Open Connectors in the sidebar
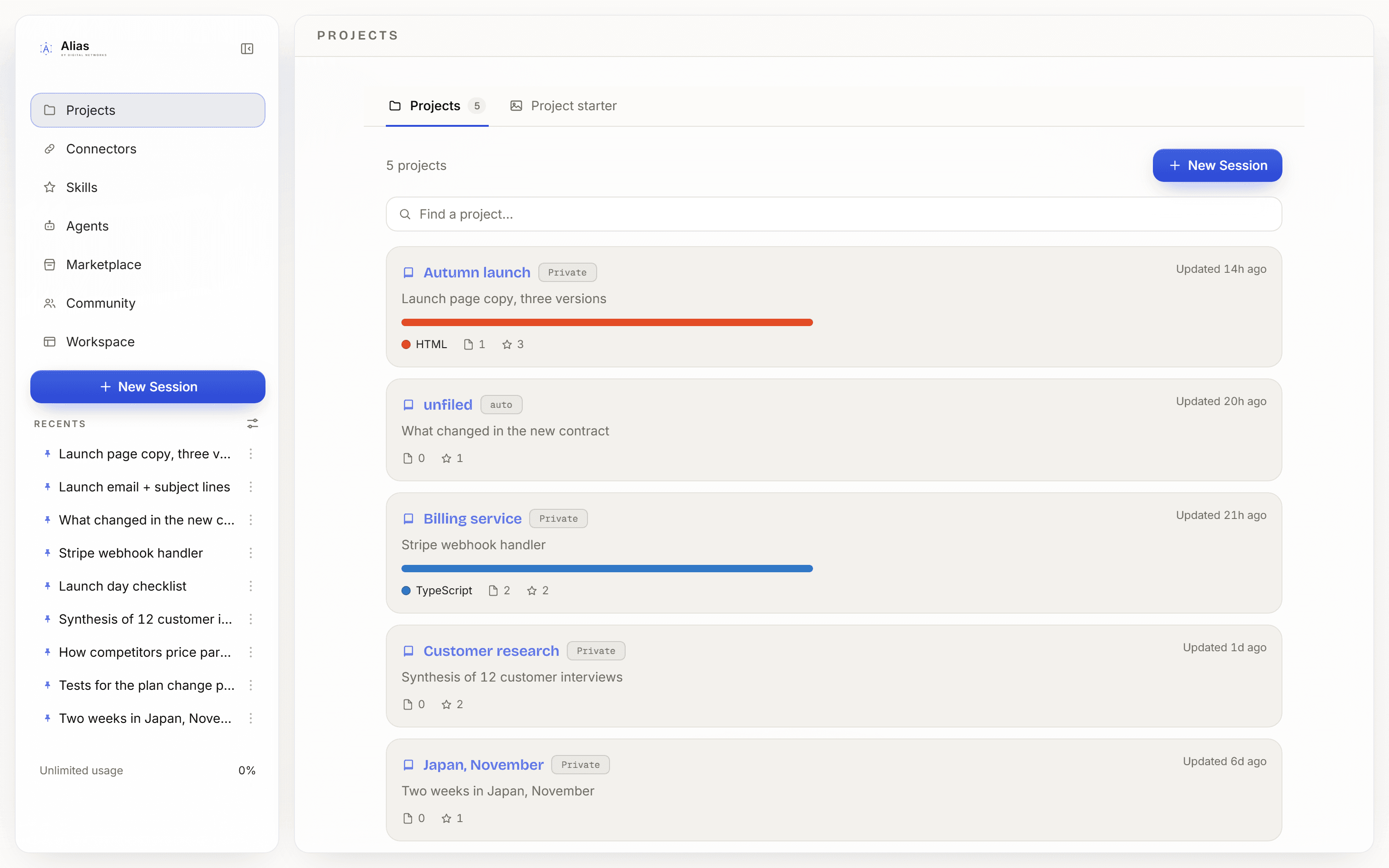The width and height of the screenshot is (1389, 868). [x=147, y=149]
